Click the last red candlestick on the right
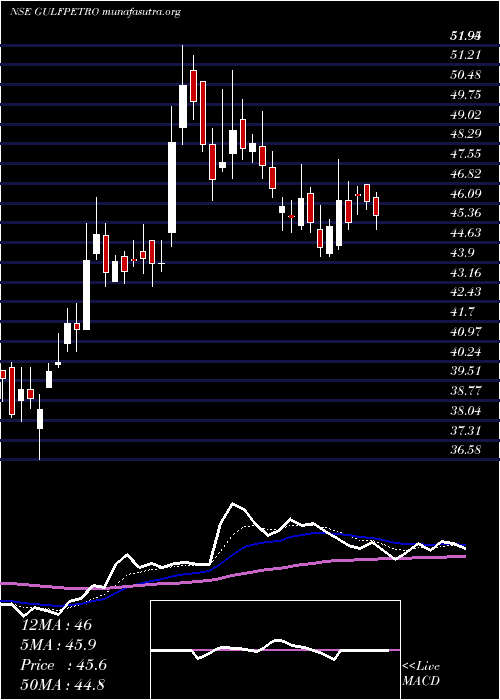Screen dimensions: 500x700 click(x=376, y=207)
